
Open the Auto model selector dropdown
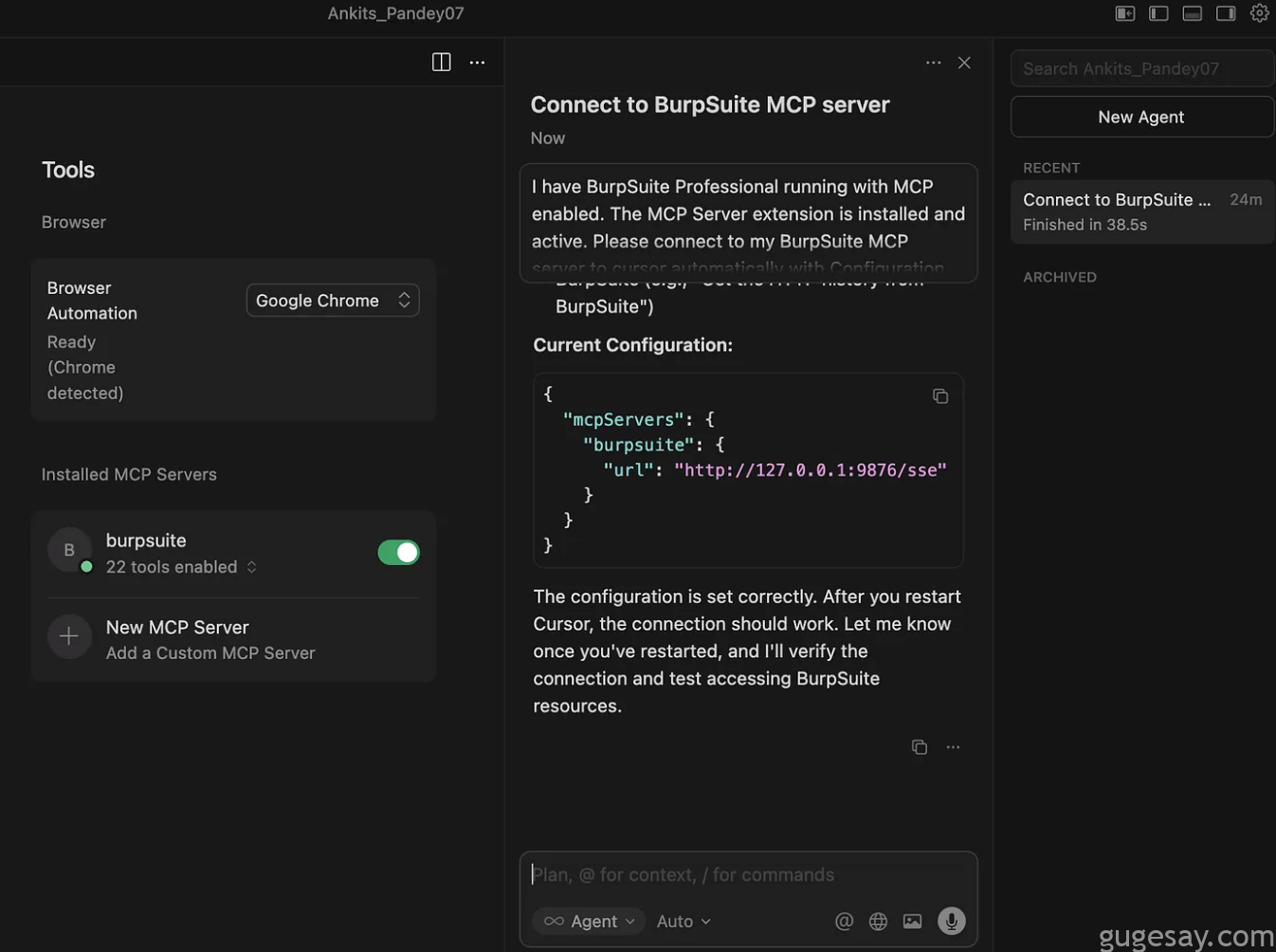tap(684, 921)
